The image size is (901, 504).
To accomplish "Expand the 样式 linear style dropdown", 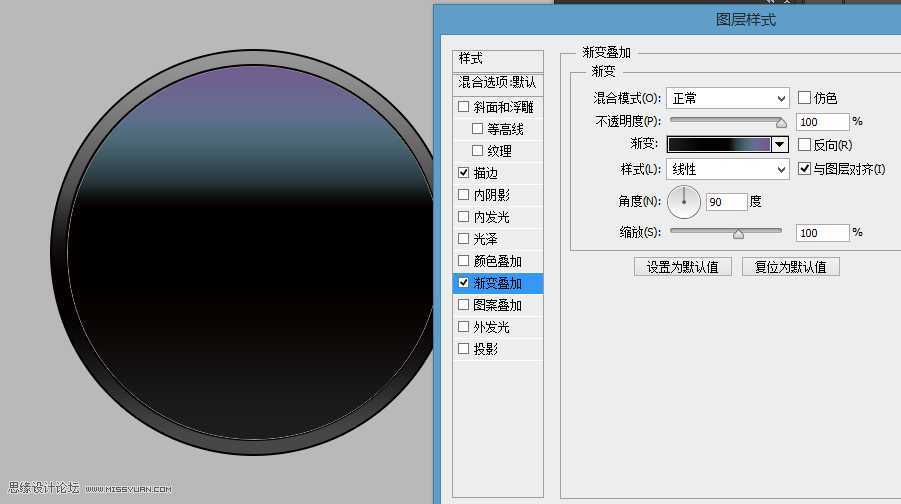I will click(727, 169).
